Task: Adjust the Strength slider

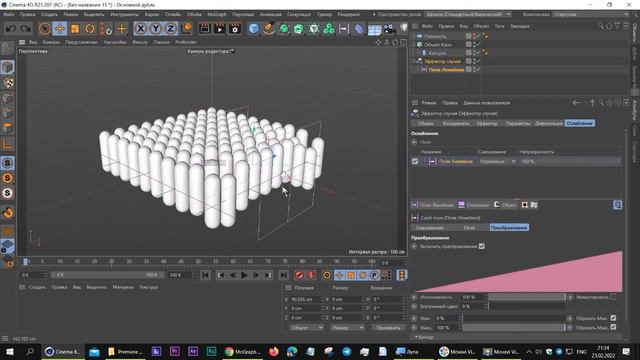Action: [x=527, y=297]
